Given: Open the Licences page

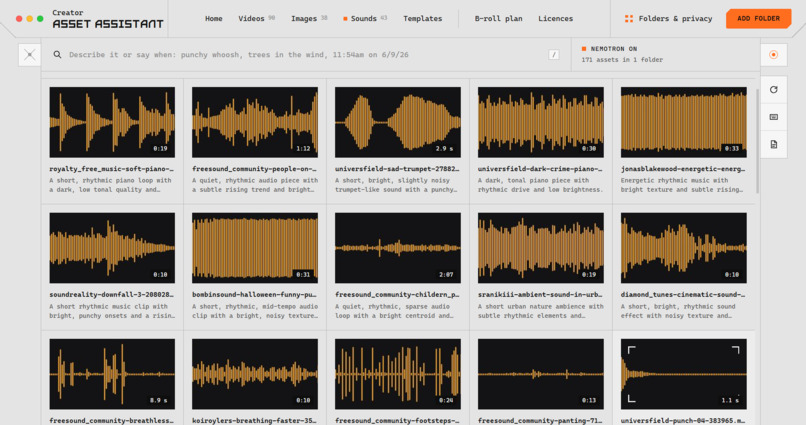Looking at the screenshot, I should click(x=555, y=19).
